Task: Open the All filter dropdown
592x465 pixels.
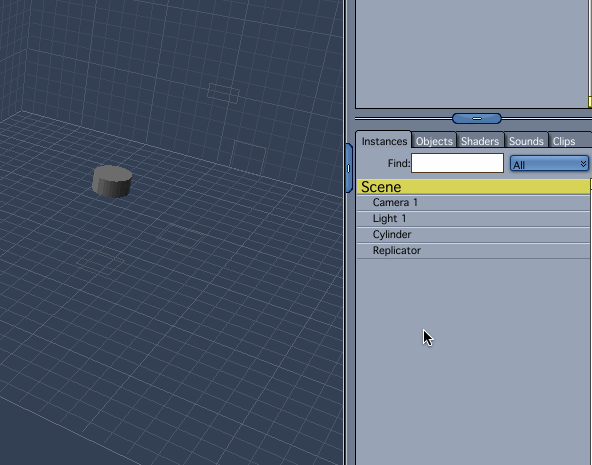Action: click(x=549, y=164)
